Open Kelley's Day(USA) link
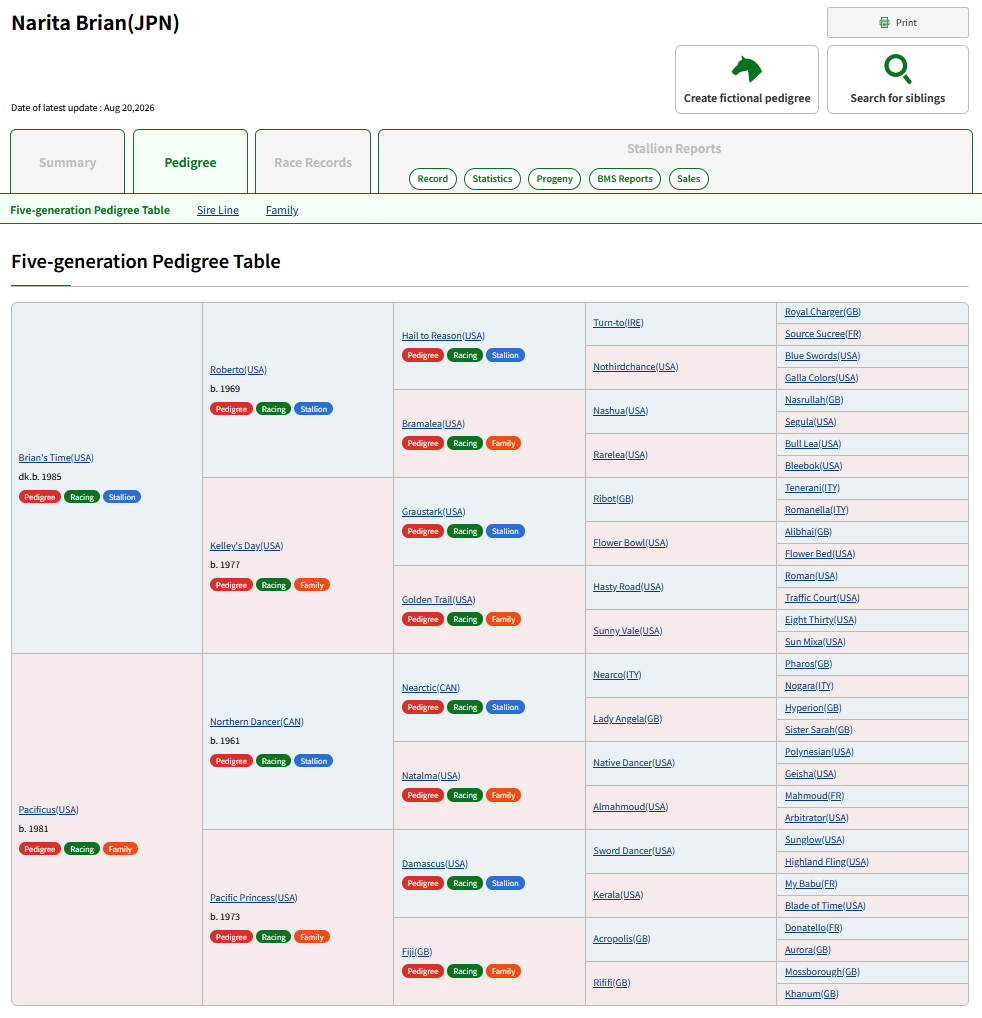 point(247,545)
